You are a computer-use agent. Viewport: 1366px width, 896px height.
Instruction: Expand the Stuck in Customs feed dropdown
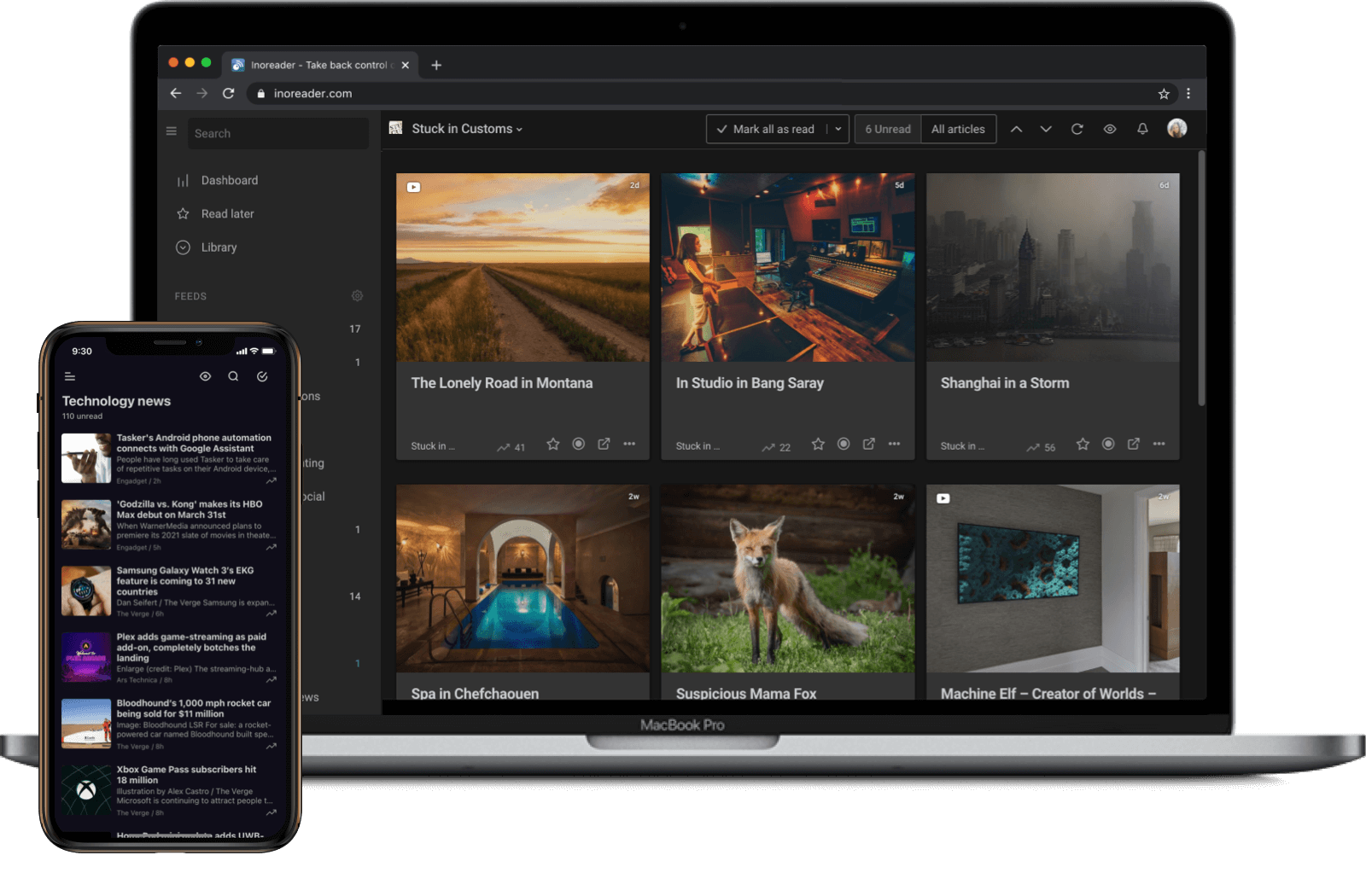point(467,129)
